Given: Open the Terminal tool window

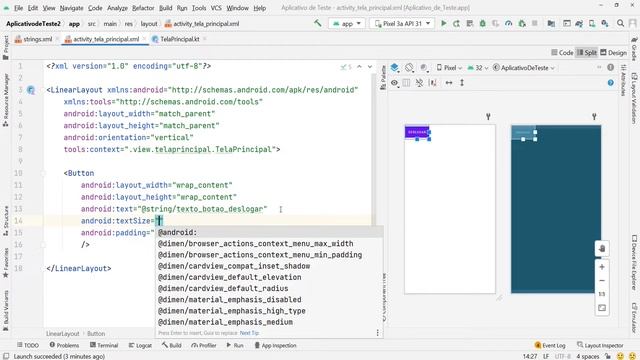Looking at the screenshot, I should coord(104,345).
